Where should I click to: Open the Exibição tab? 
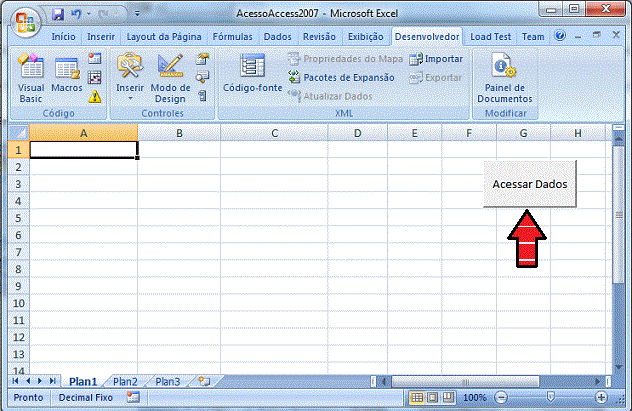366,37
